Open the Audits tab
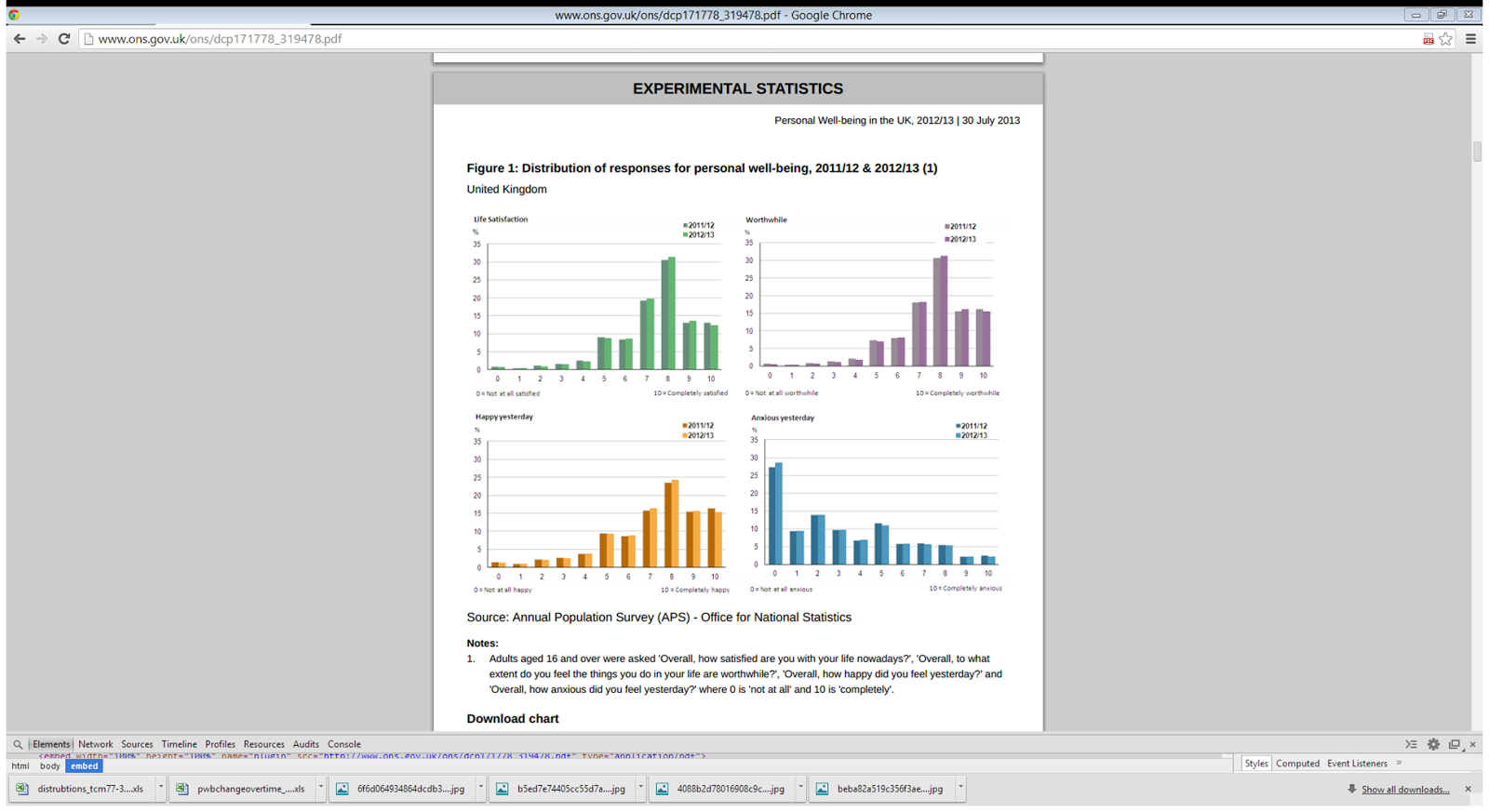The width and height of the screenshot is (1489, 812). click(305, 744)
